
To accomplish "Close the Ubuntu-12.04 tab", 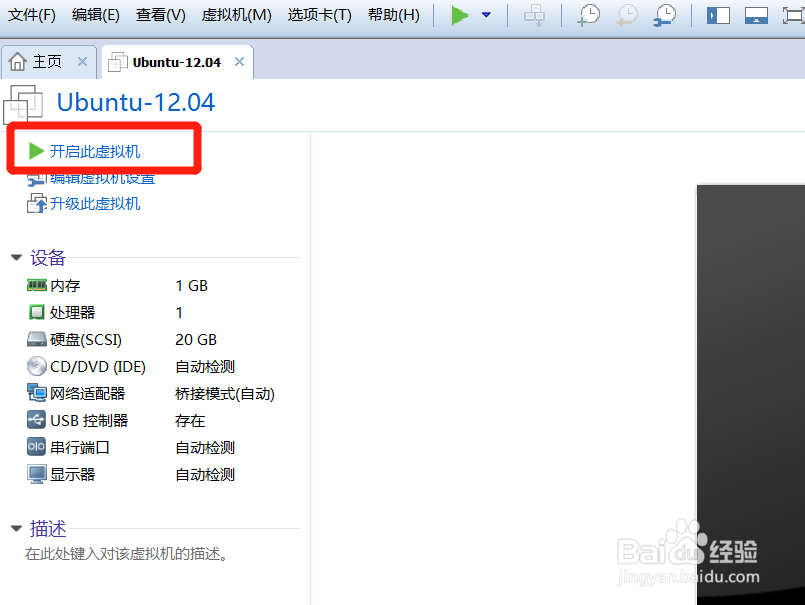I will click(x=239, y=62).
